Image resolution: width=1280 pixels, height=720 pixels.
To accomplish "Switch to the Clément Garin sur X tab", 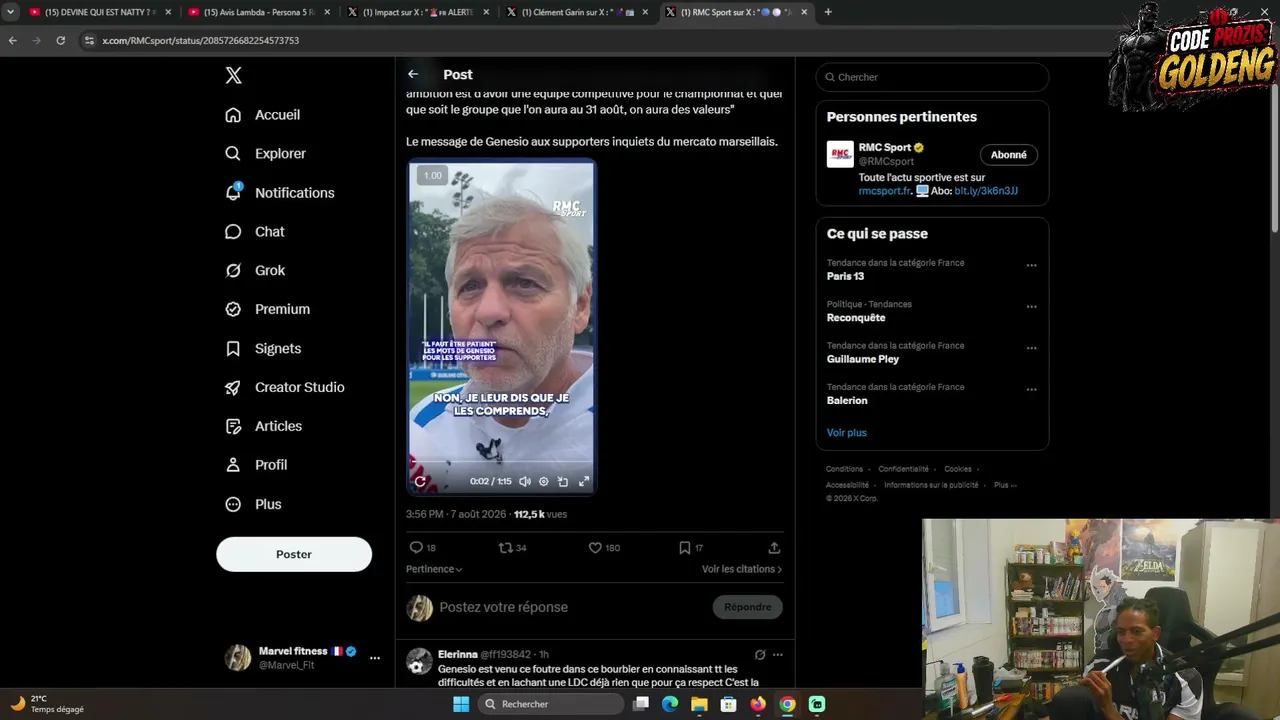I will [x=577, y=12].
